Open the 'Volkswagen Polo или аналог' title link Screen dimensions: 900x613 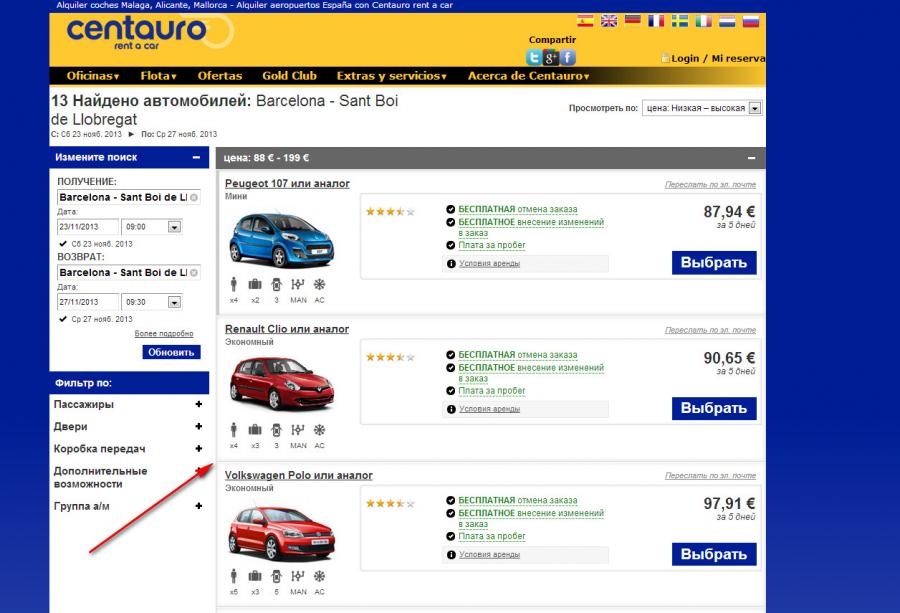tap(298, 475)
